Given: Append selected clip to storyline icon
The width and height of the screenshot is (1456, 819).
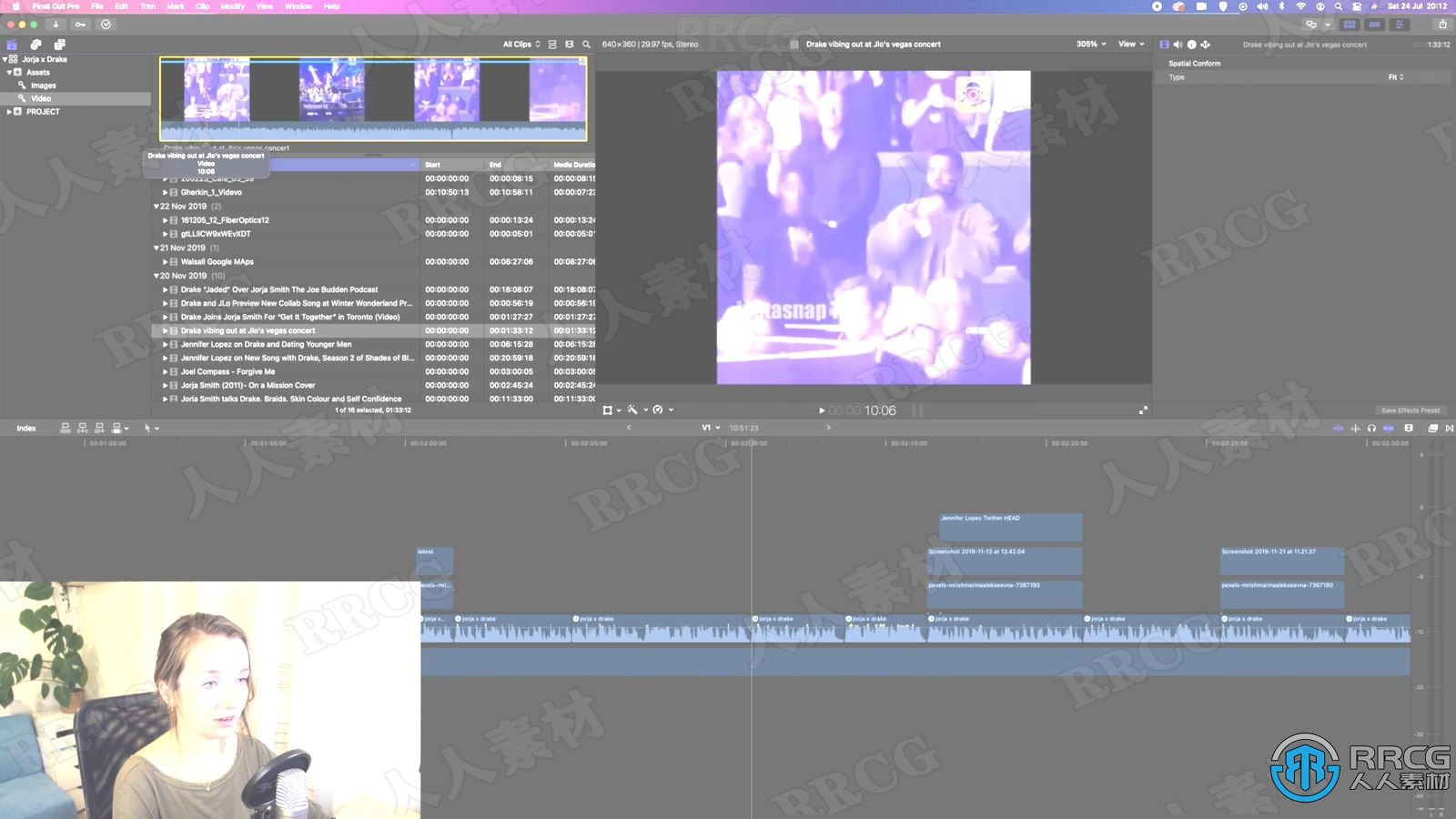Looking at the screenshot, I should pos(100,428).
